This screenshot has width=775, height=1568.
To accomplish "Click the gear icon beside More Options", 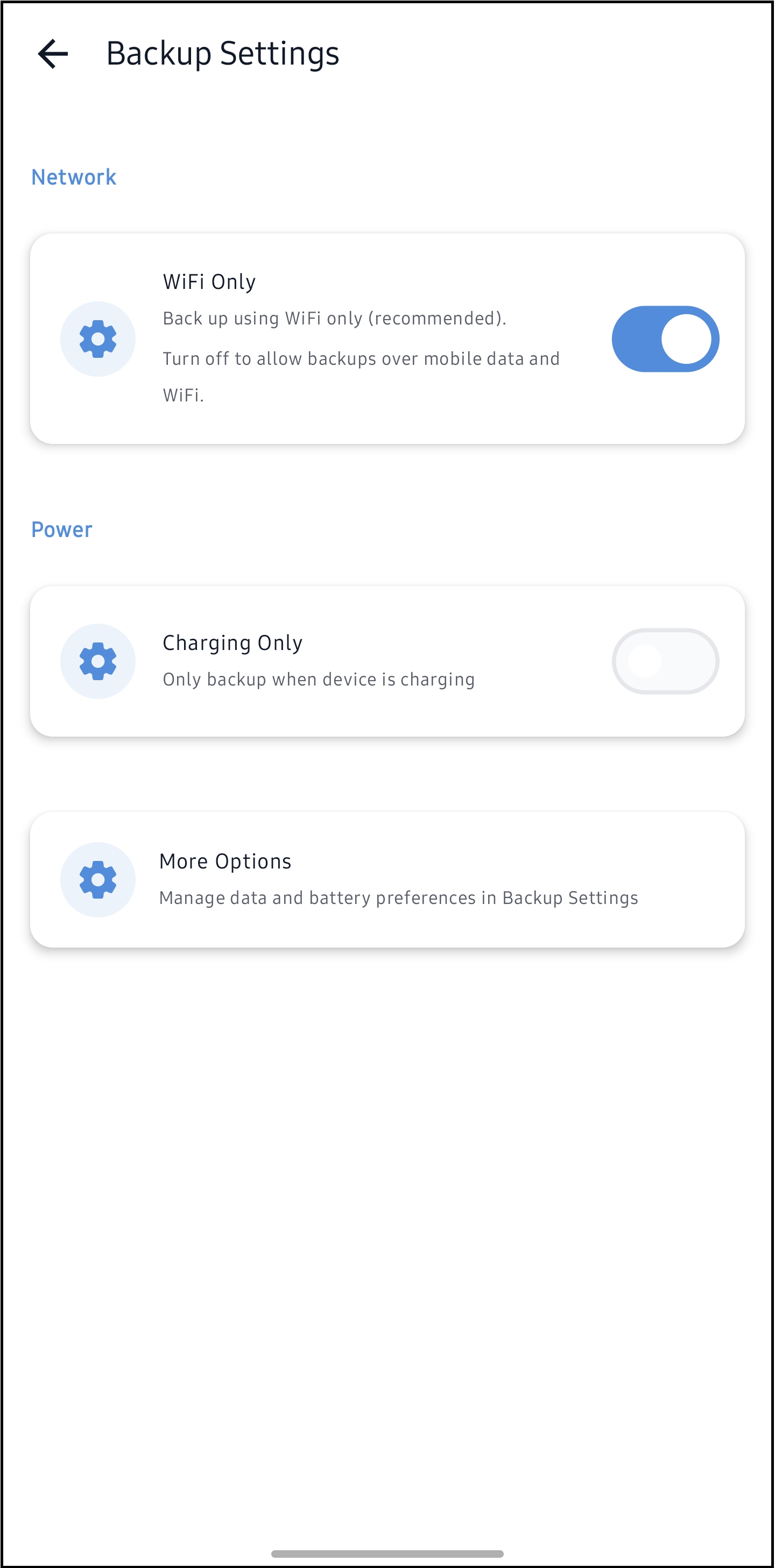I will point(97,878).
